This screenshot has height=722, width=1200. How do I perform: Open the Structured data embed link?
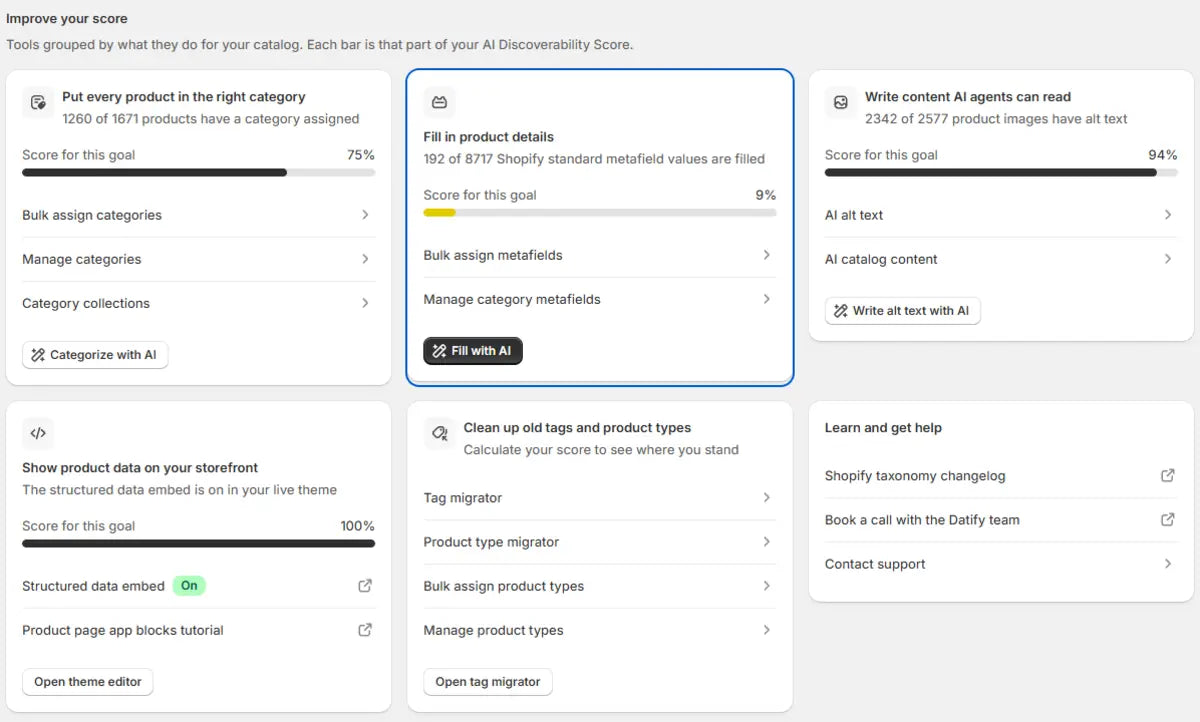pyautogui.click(x=198, y=586)
